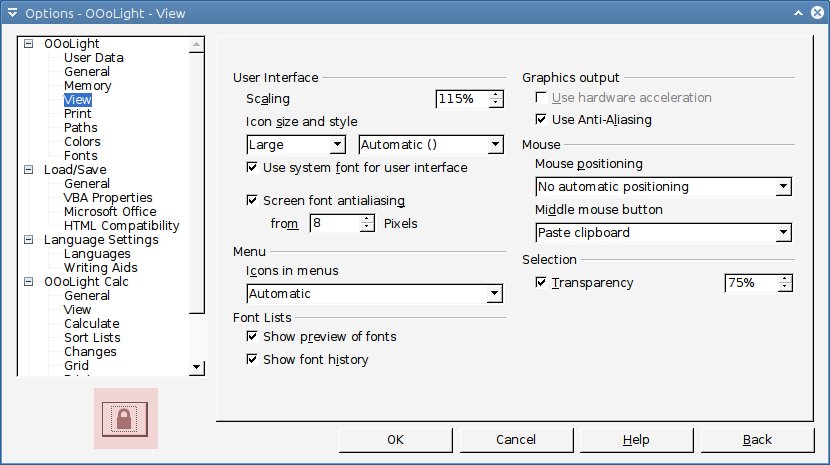Click the padlock icon button
Screen dimensions: 830x465
[125, 419]
